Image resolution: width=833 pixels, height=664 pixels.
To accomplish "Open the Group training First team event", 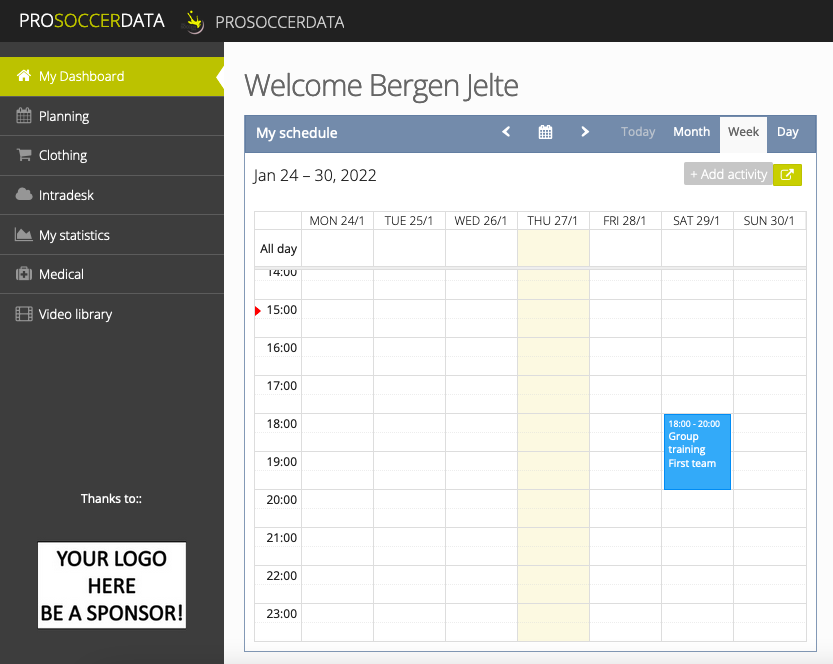I will tap(697, 452).
